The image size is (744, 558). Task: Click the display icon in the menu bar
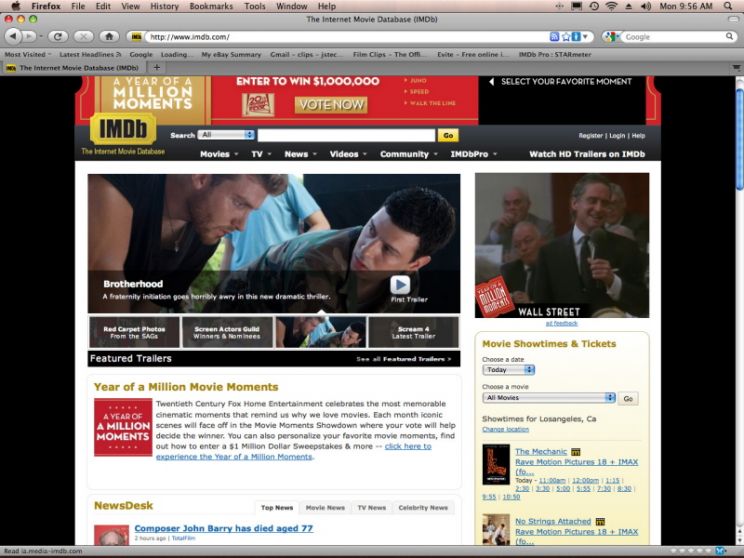click(x=577, y=6)
